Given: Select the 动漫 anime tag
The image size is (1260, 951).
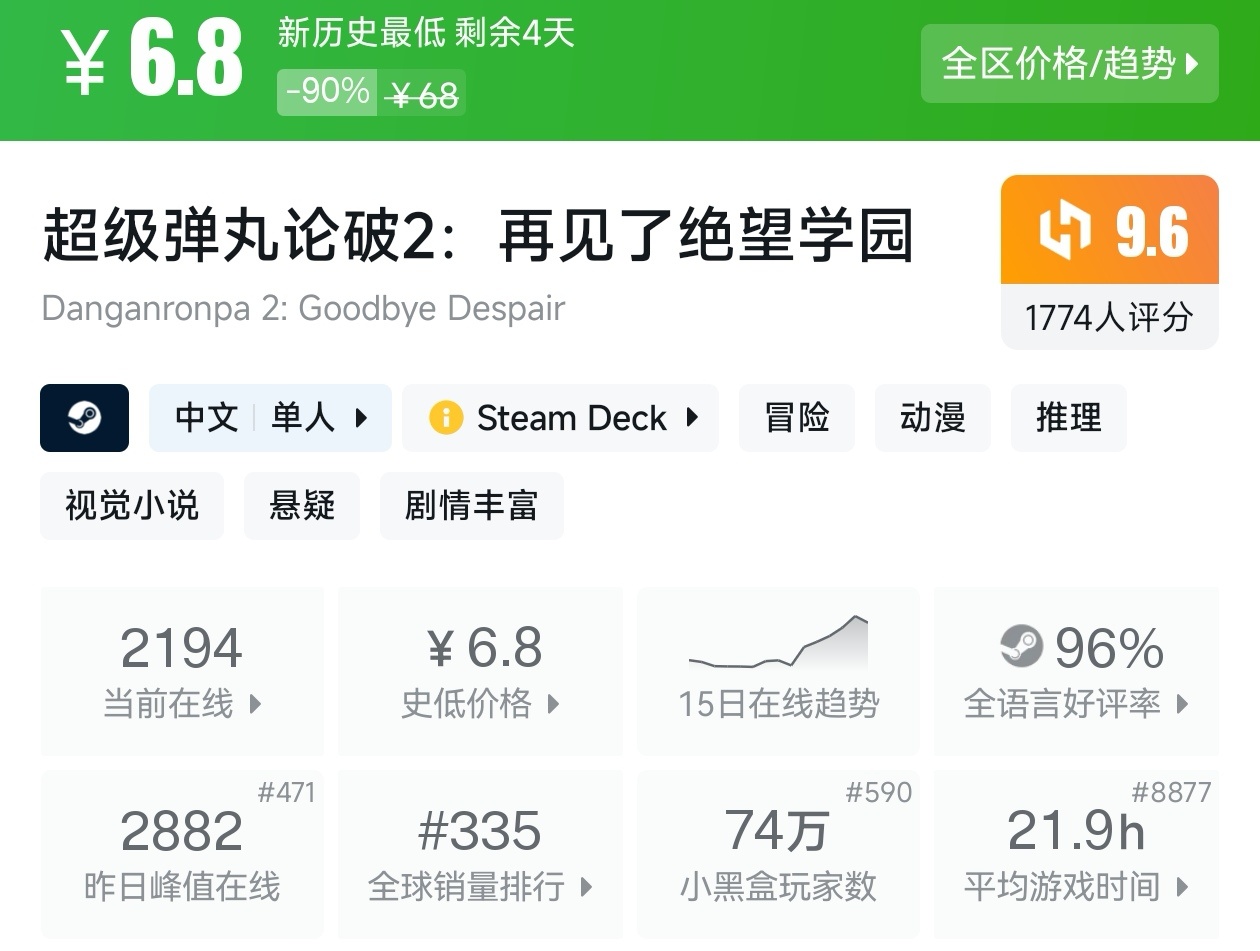Looking at the screenshot, I should pos(932,418).
